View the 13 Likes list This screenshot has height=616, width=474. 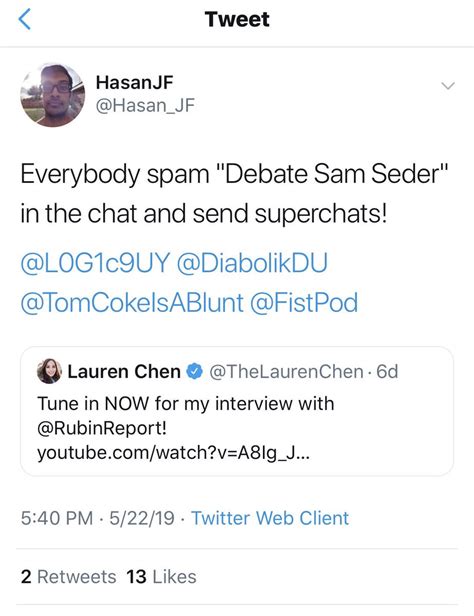point(161,577)
